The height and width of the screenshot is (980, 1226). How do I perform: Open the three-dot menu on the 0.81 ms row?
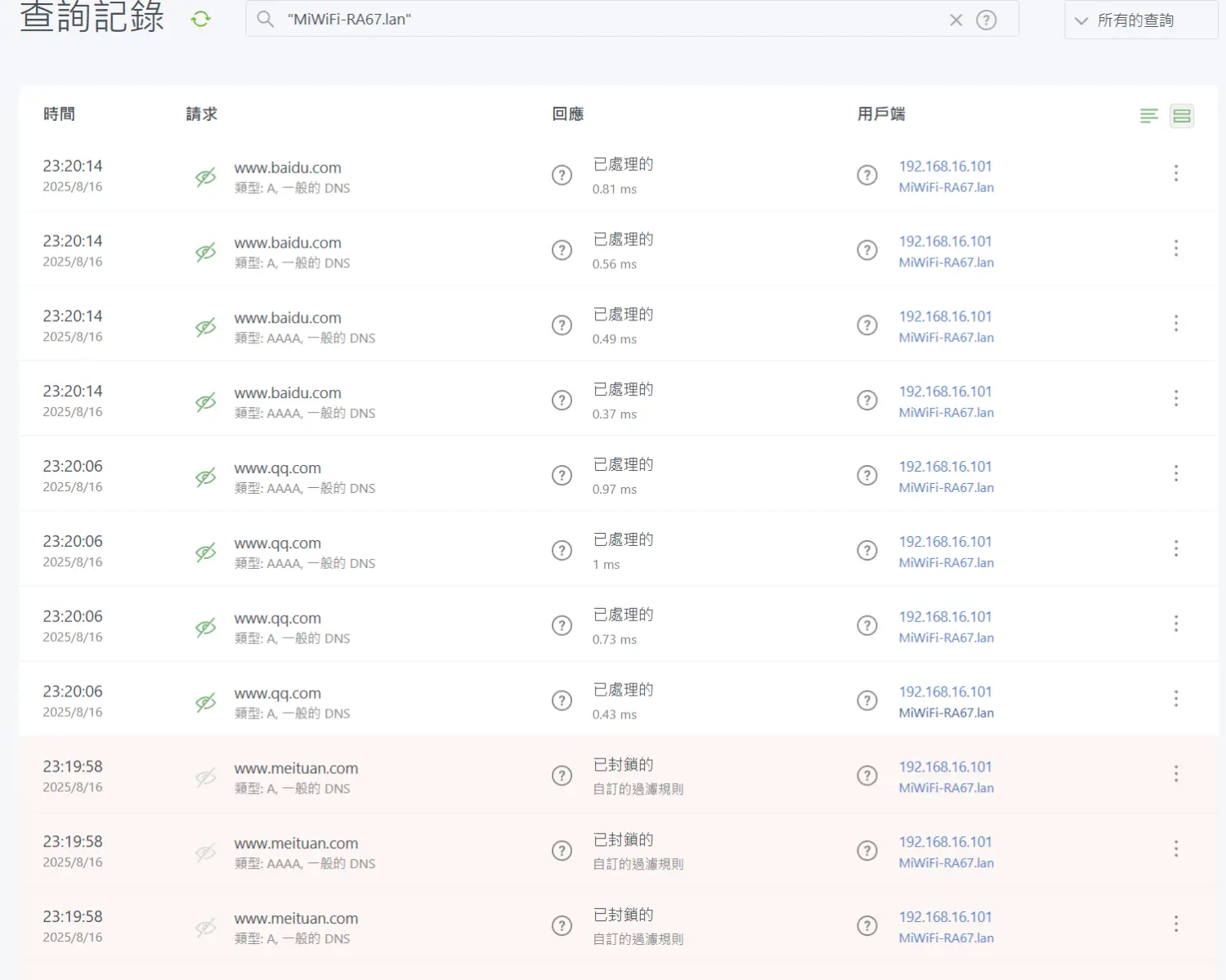point(1176,173)
